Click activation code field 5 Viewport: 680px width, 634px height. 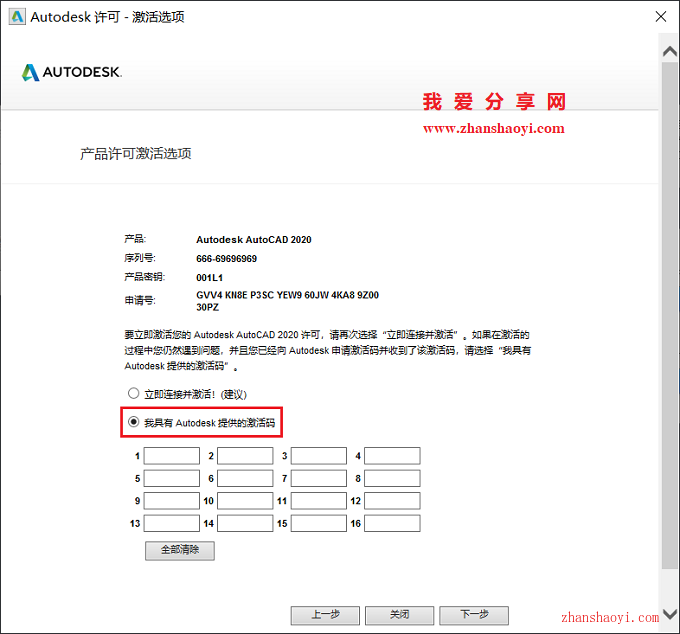172,478
